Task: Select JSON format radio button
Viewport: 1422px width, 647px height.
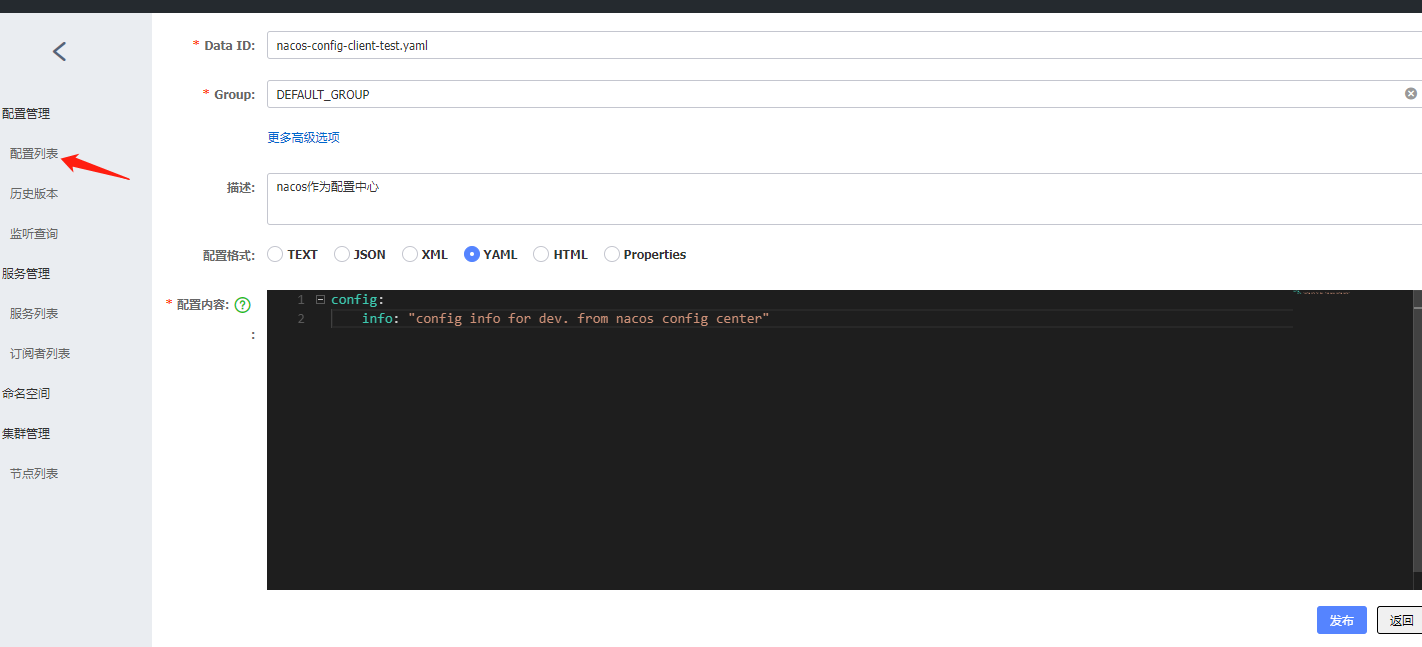Action: (x=342, y=254)
